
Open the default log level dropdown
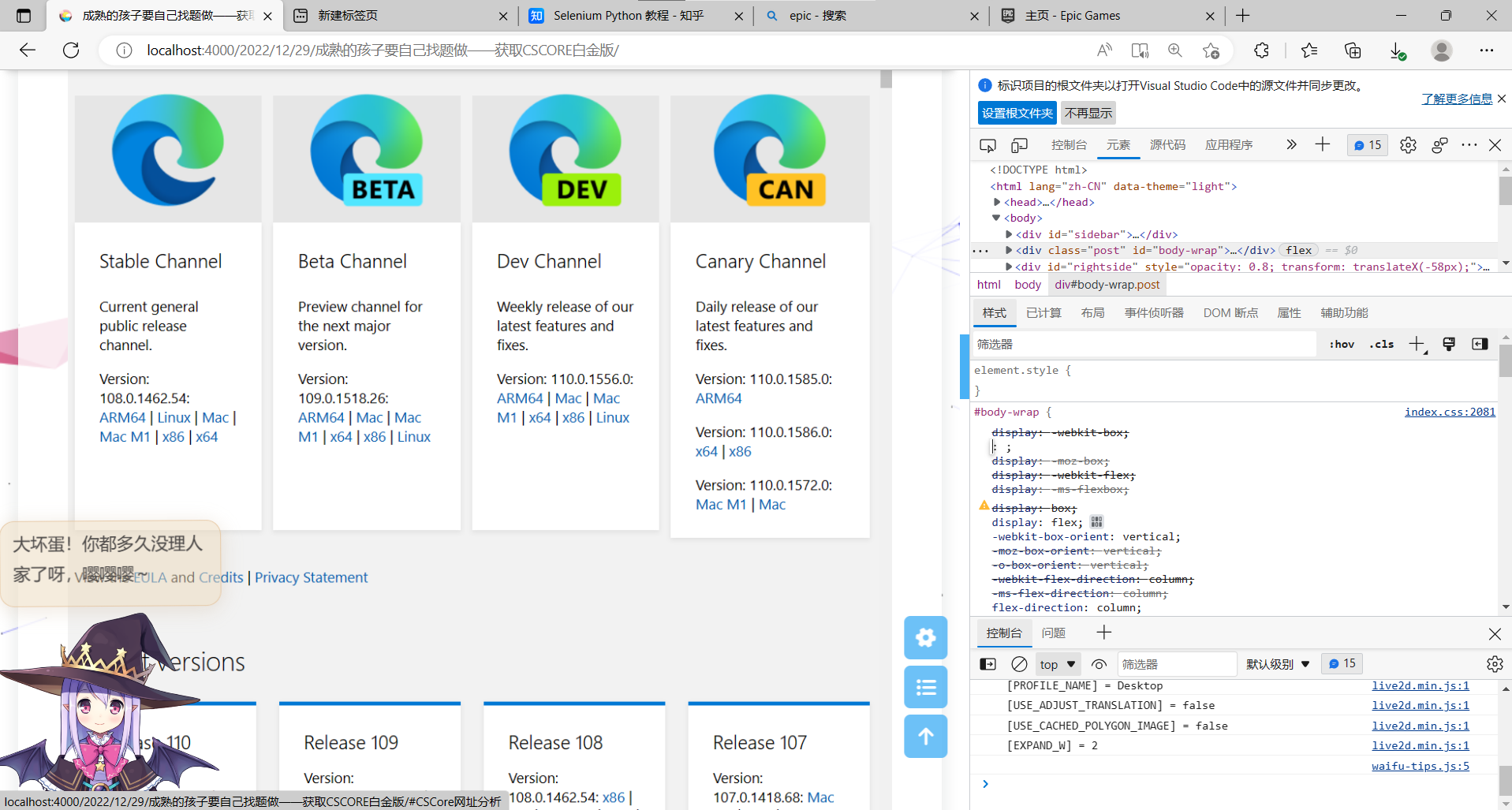pos(1278,664)
